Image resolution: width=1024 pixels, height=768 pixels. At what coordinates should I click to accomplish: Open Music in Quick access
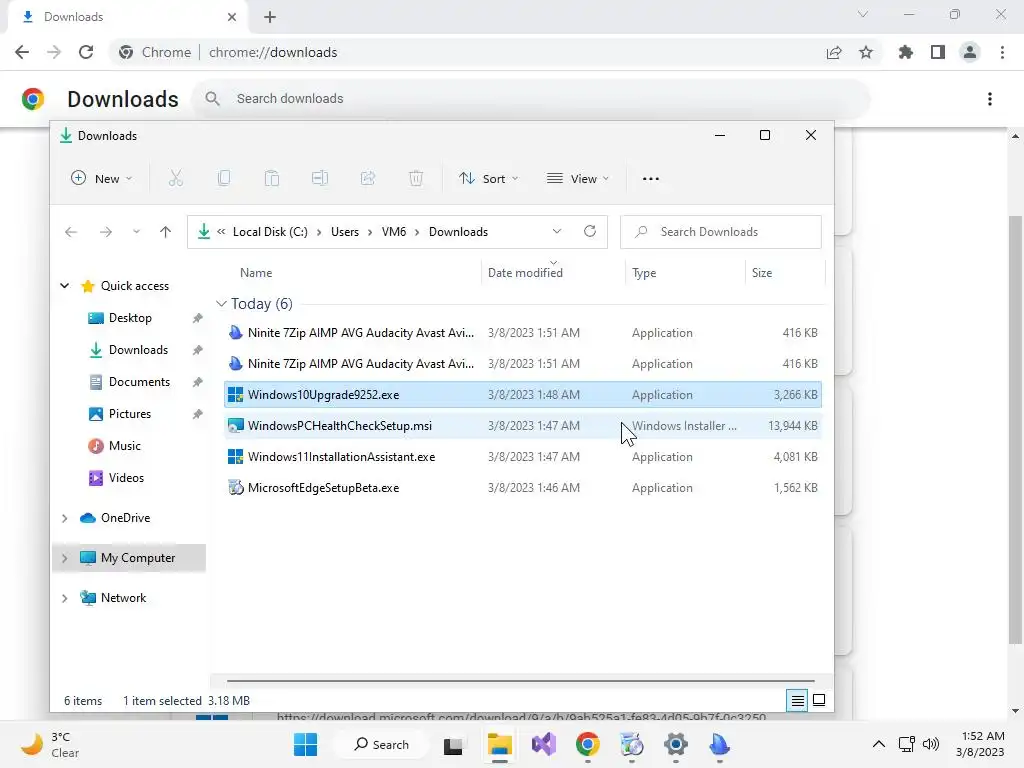(124, 446)
